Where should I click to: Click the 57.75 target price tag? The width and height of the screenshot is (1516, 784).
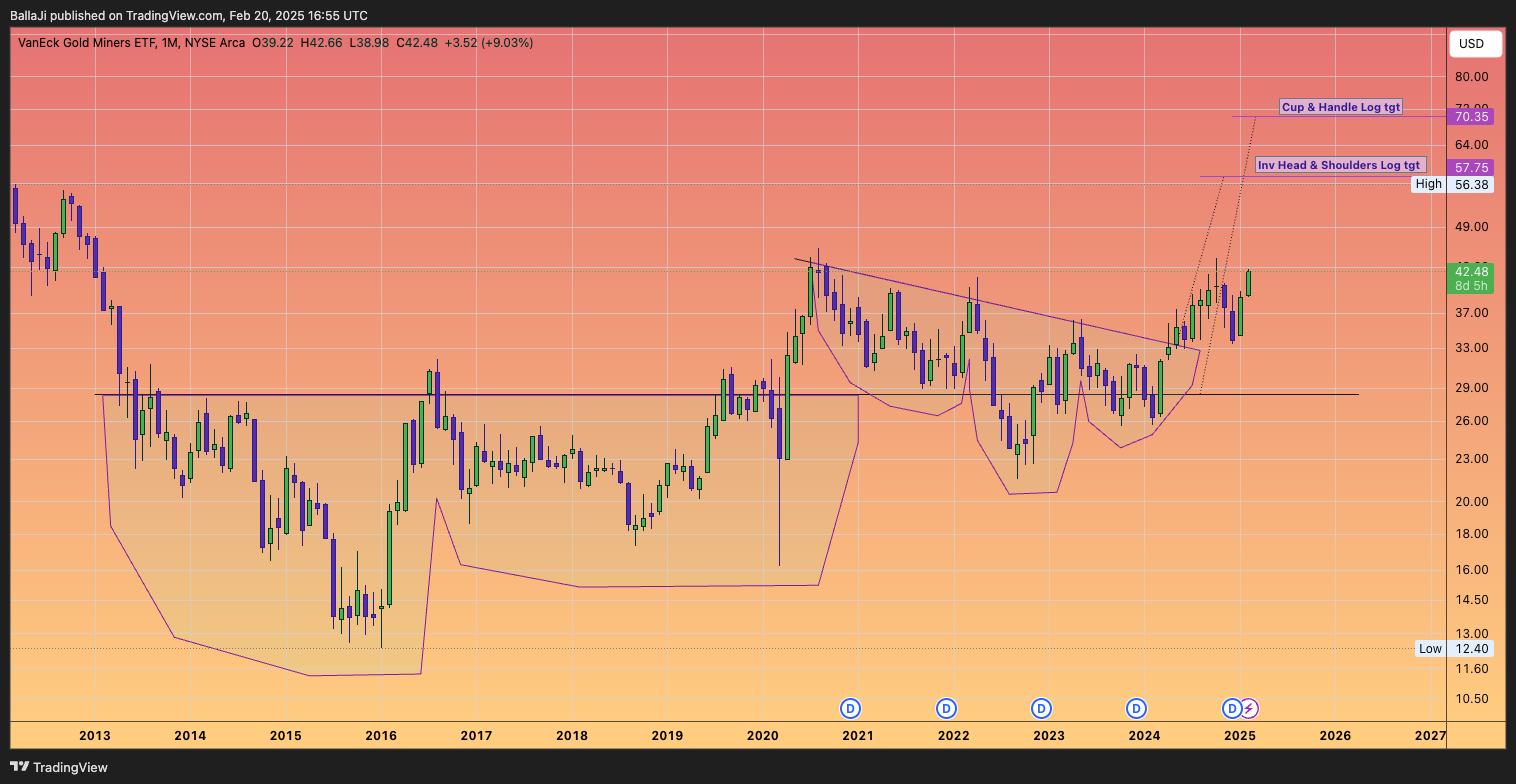tap(1473, 168)
